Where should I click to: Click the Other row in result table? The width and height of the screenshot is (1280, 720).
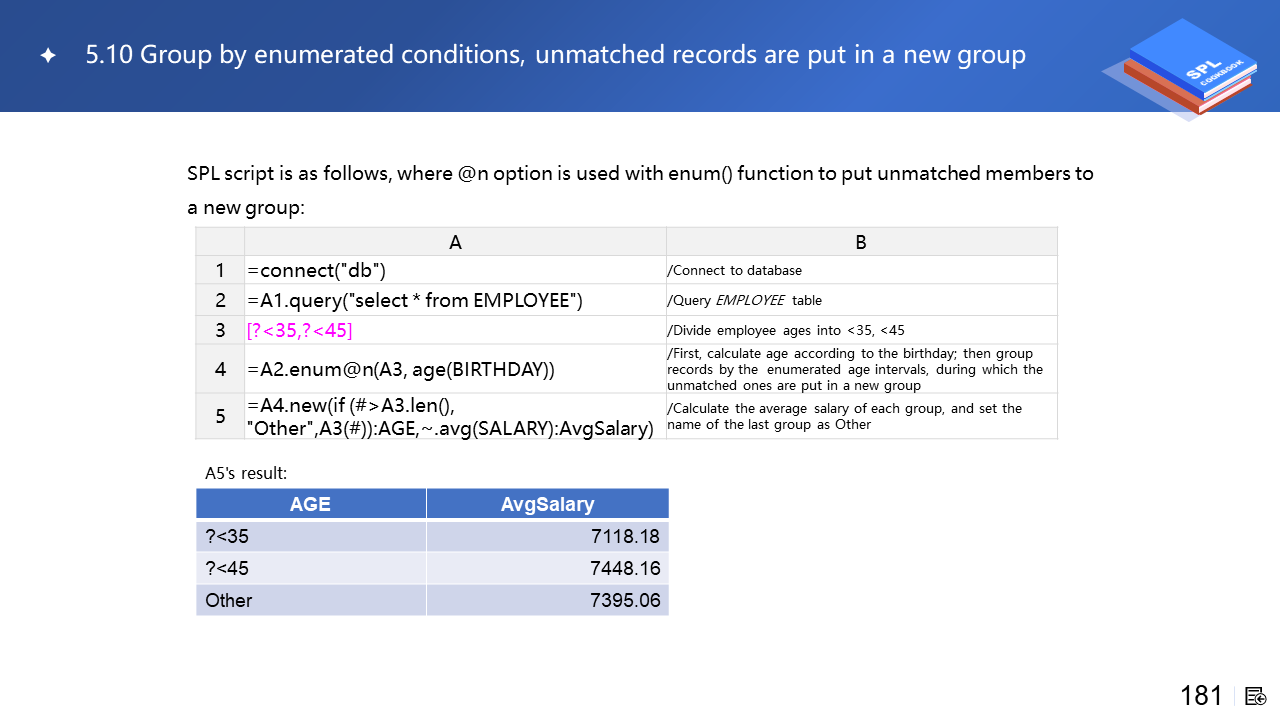point(229,600)
